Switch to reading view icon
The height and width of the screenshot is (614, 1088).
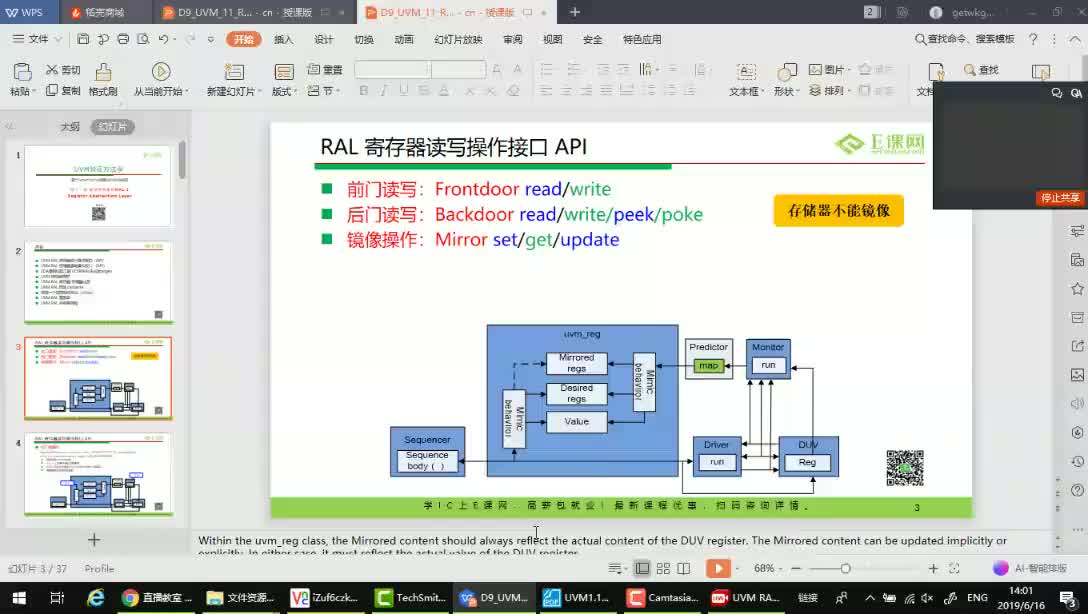pos(683,568)
